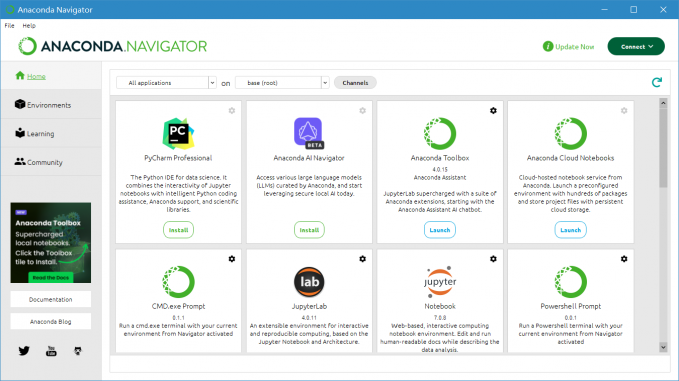Switch to the Learning tab
679x381 pixels.
(x=51, y=133)
